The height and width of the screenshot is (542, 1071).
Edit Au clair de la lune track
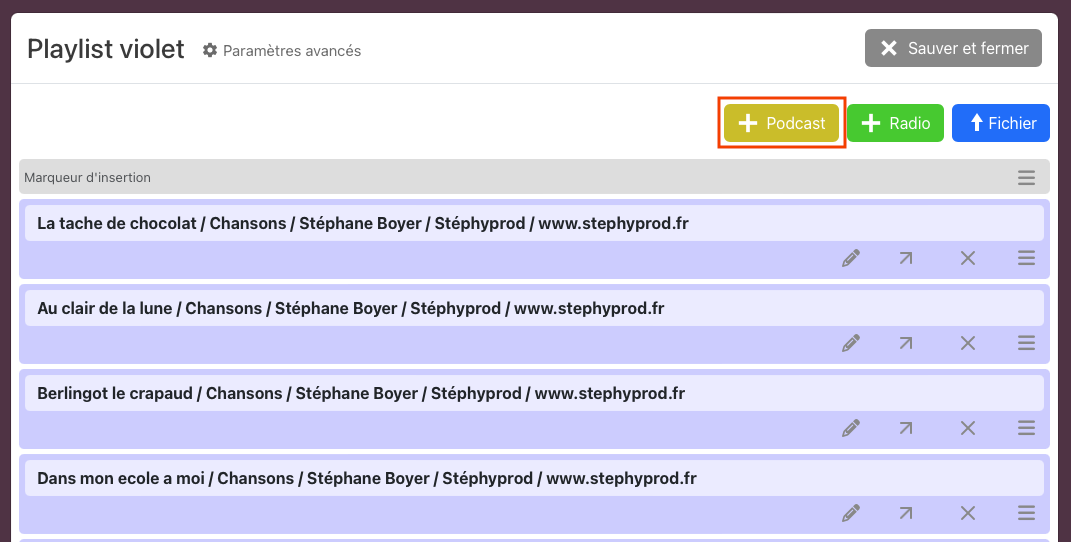tap(851, 343)
